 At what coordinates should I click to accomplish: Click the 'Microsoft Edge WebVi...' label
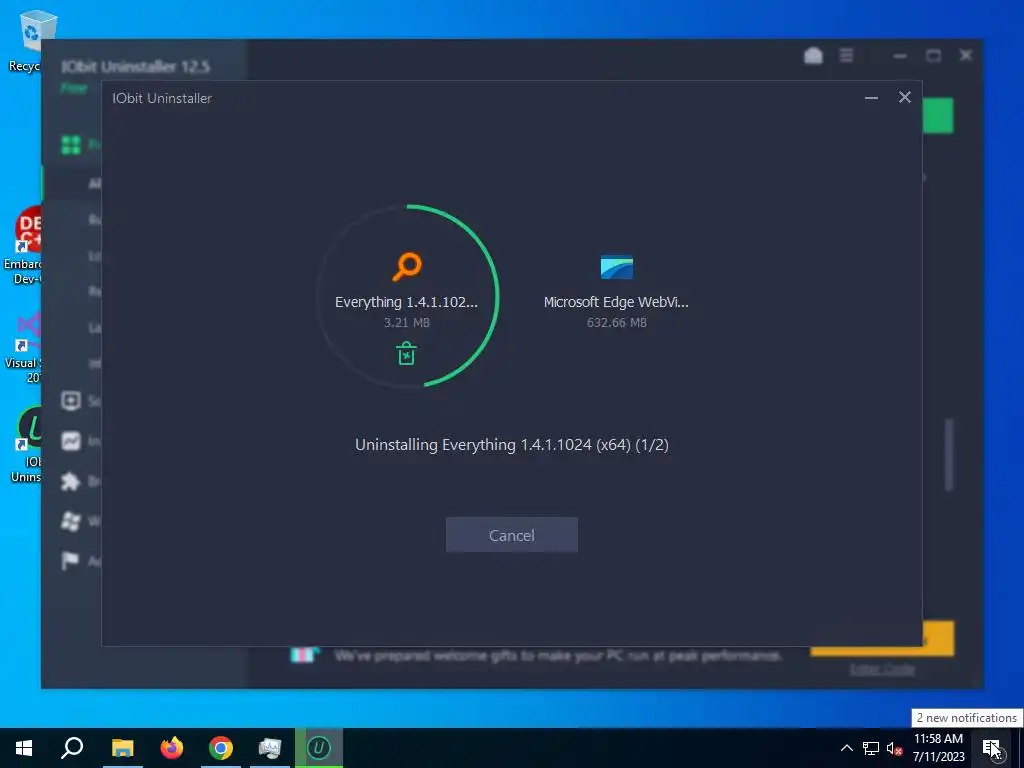pyautogui.click(x=616, y=302)
